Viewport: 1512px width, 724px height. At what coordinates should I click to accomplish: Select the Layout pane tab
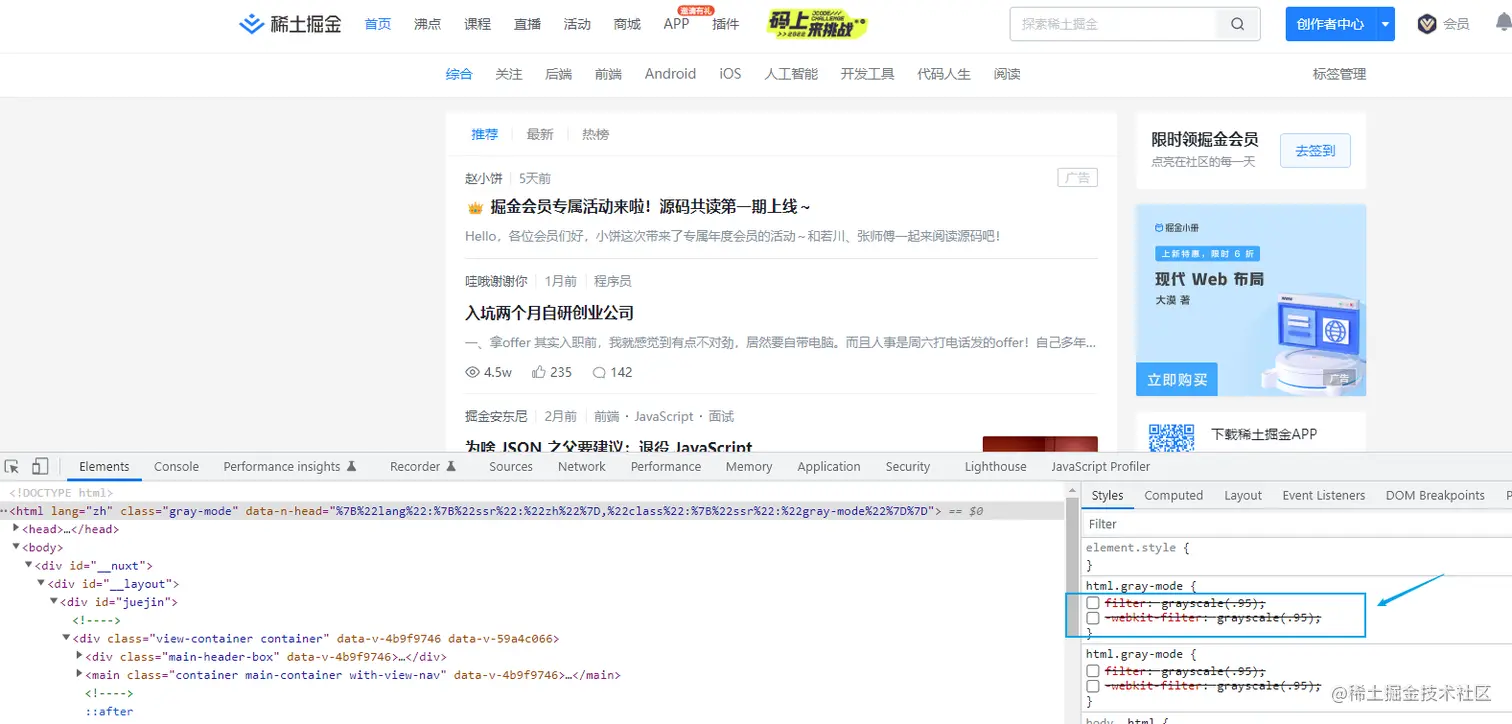(x=1243, y=496)
